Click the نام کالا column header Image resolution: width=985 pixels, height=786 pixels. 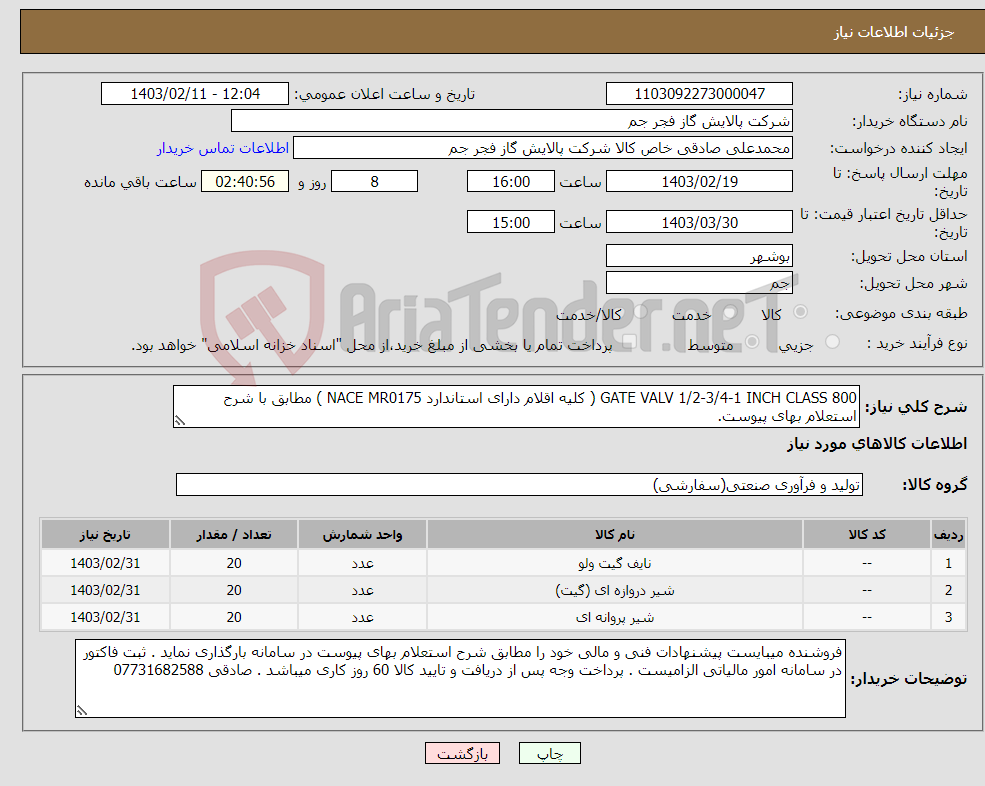click(x=614, y=534)
